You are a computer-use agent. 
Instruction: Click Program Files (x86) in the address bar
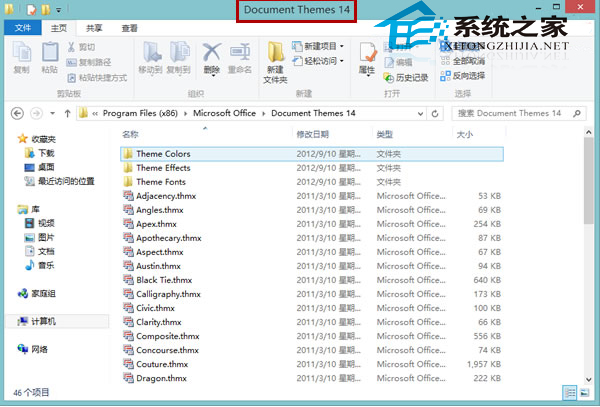point(140,114)
